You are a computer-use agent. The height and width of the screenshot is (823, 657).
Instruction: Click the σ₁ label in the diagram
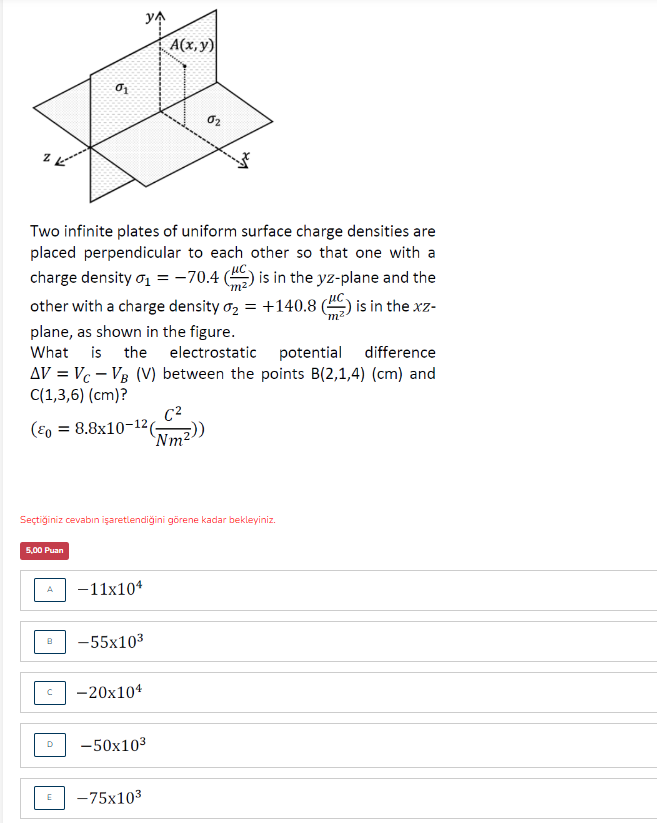tap(124, 87)
